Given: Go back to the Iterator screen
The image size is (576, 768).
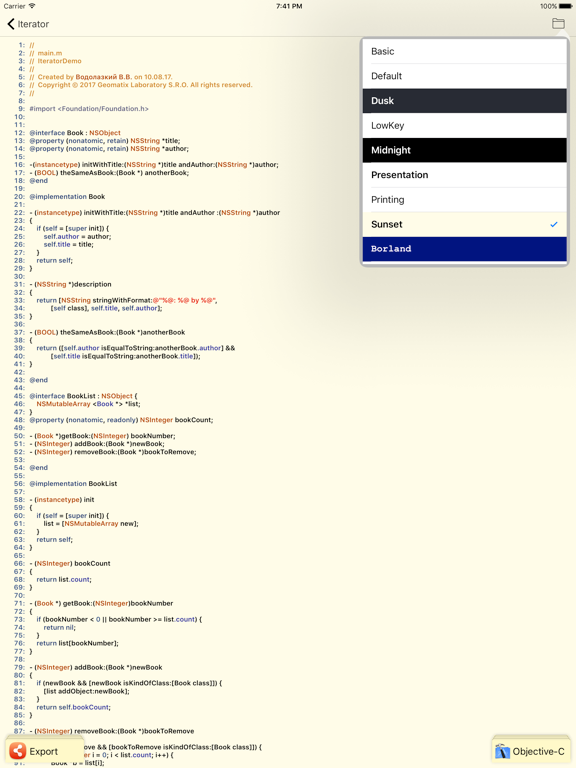Looking at the screenshot, I should pos(28,24).
